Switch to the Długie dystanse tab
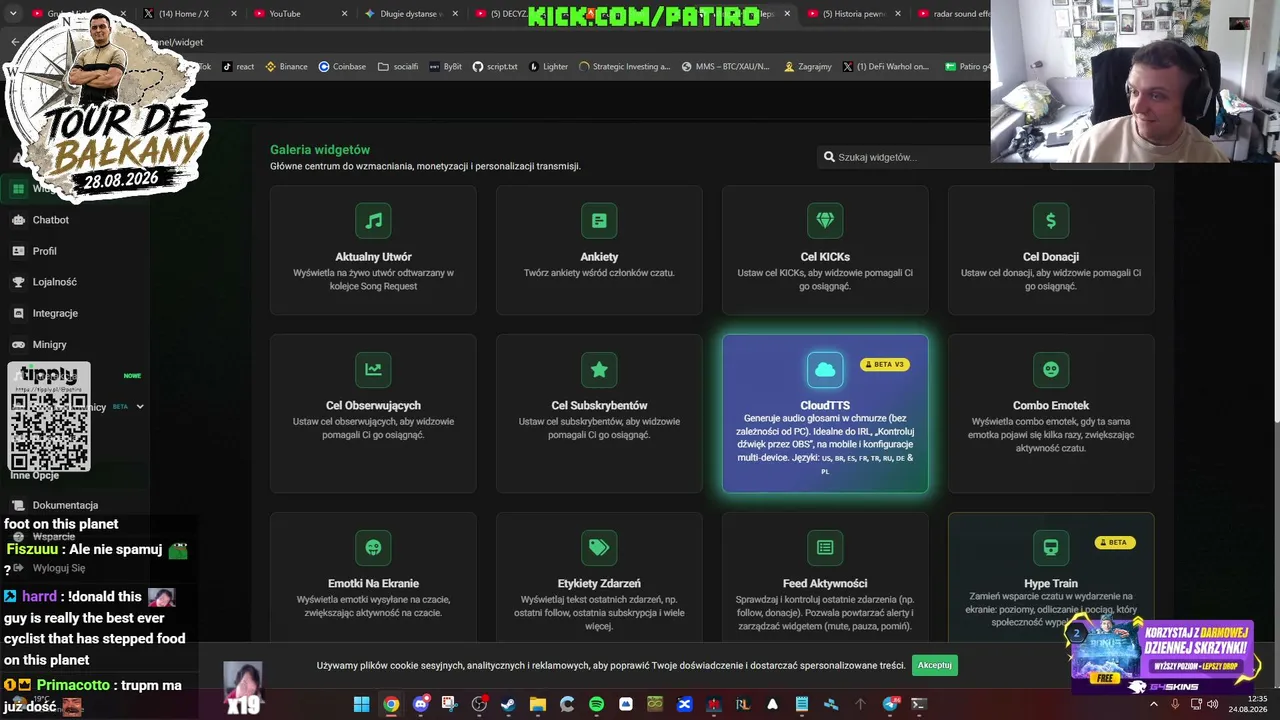Viewport: 1280px width, 720px height. 411,14
